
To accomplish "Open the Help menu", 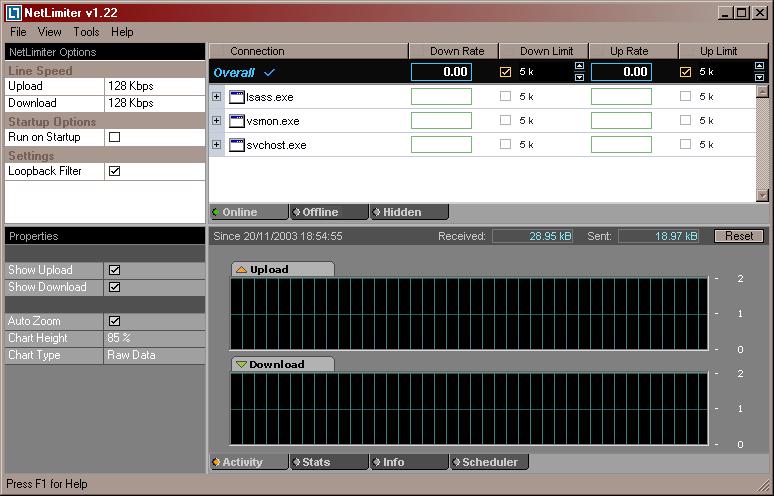I will (x=122, y=32).
